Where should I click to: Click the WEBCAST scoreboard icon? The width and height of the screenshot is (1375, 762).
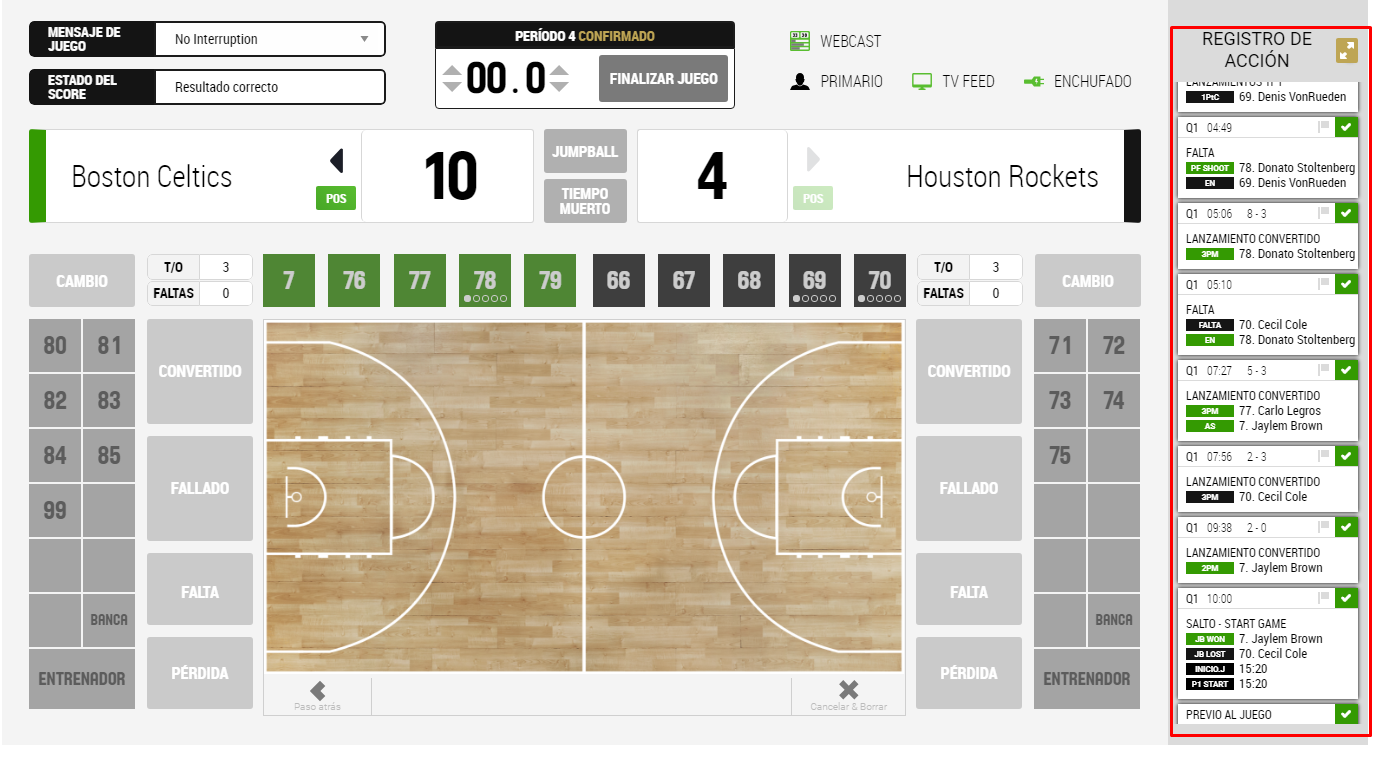[800, 42]
